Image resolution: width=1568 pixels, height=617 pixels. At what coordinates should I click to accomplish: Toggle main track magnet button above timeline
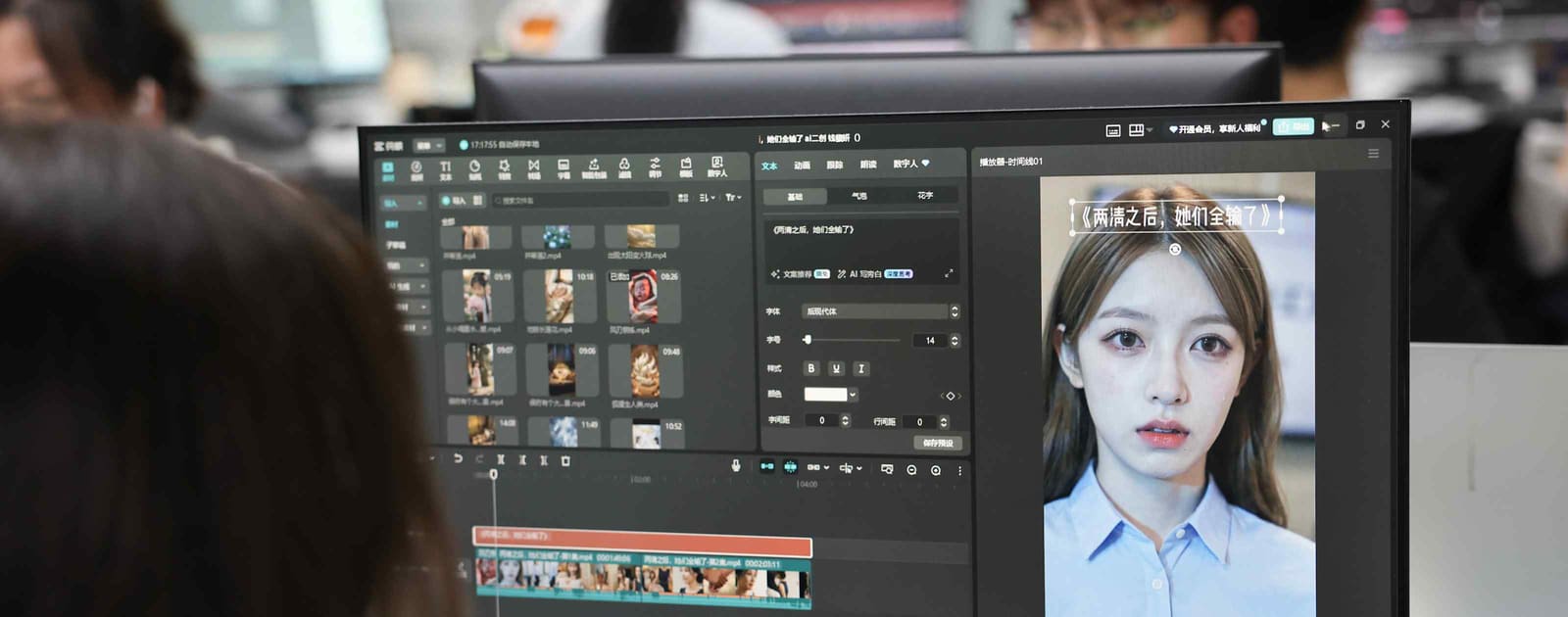pos(767,466)
